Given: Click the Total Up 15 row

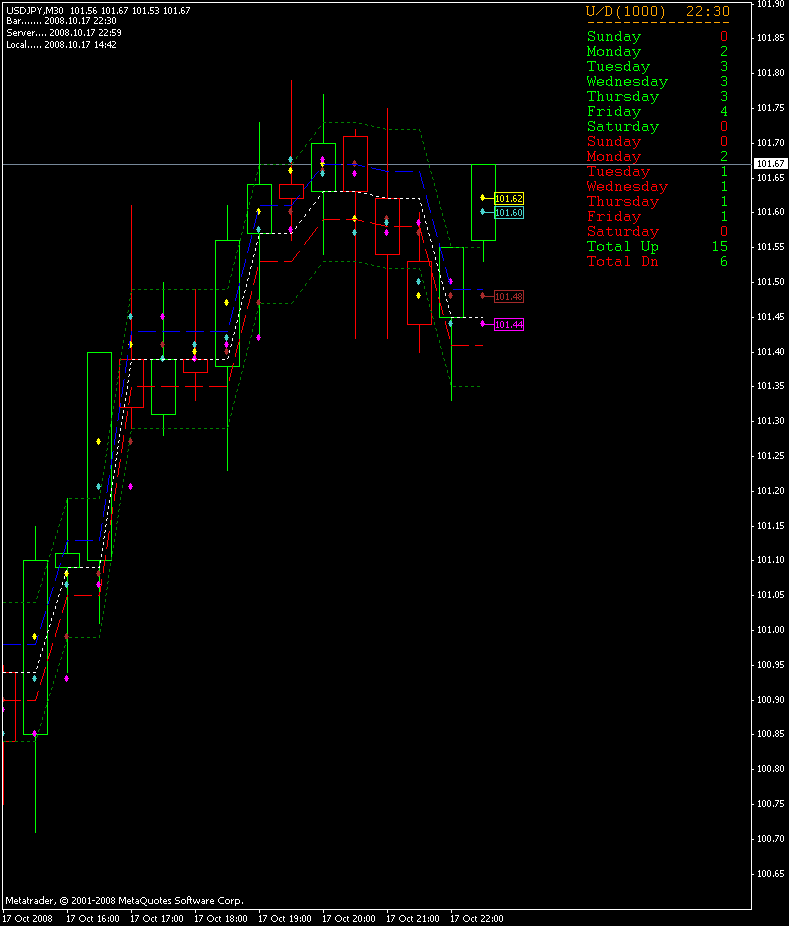Looking at the screenshot, I should click(657, 247).
